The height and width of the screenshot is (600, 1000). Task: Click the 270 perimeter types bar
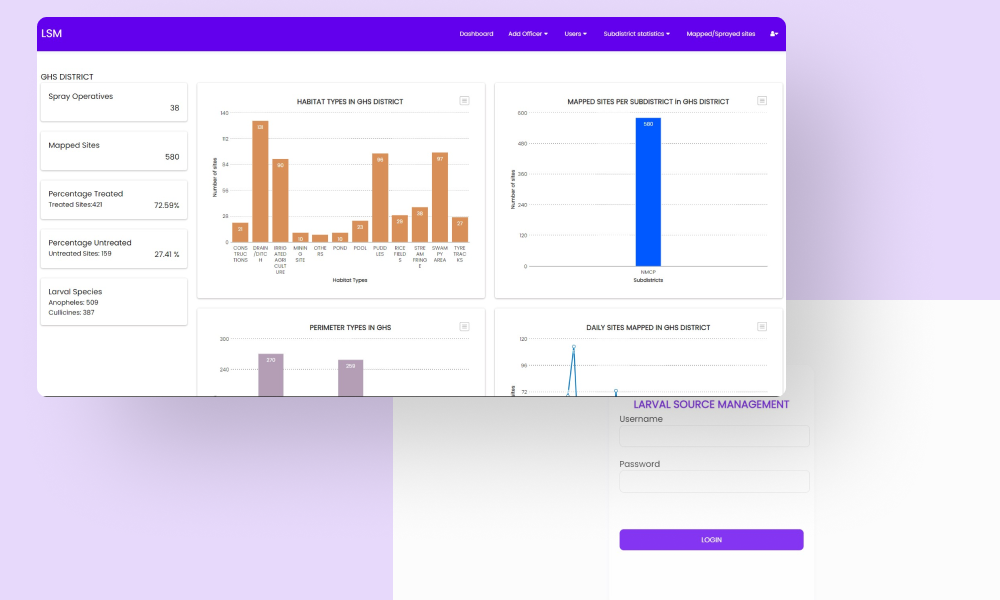click(x=270, y=375)
